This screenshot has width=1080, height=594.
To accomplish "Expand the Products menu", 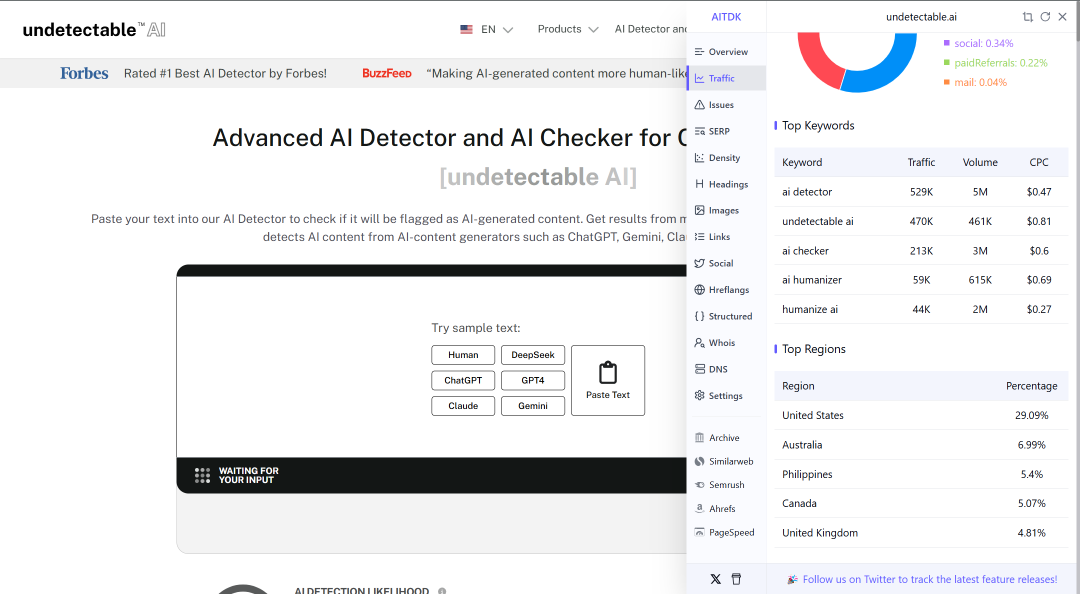I will tap(568, 30).
